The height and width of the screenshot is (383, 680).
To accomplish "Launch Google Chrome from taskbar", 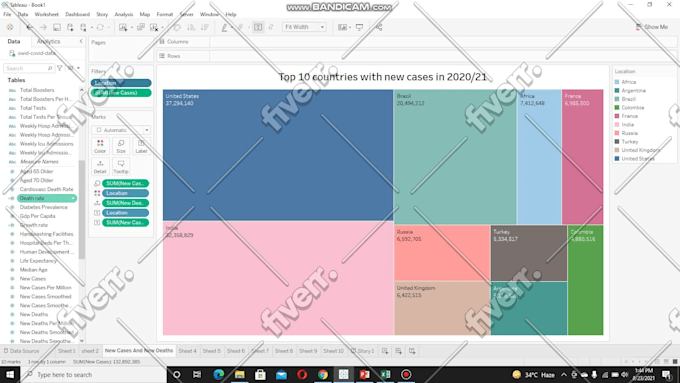I will [323, 374].
